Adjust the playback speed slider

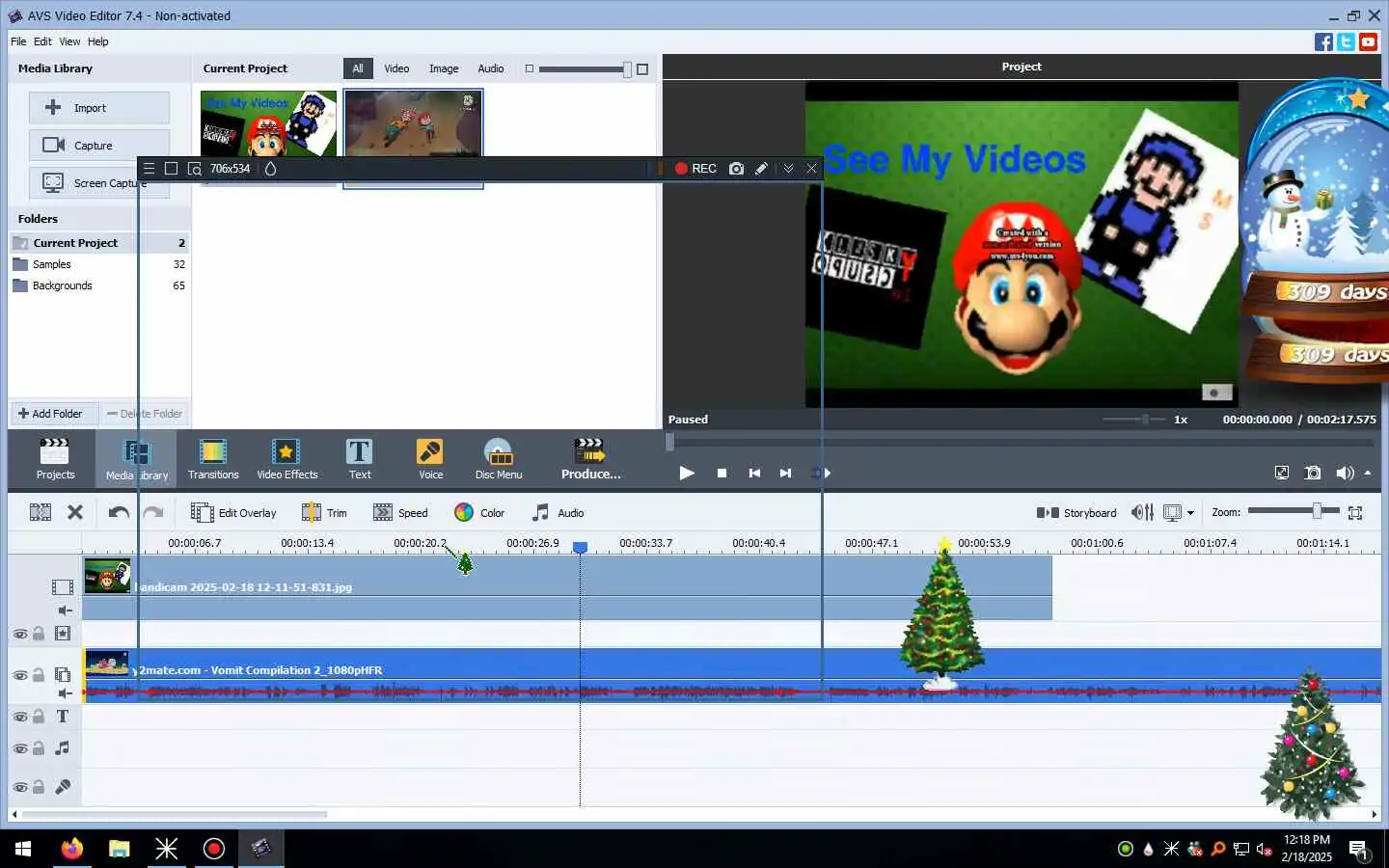1145,420
